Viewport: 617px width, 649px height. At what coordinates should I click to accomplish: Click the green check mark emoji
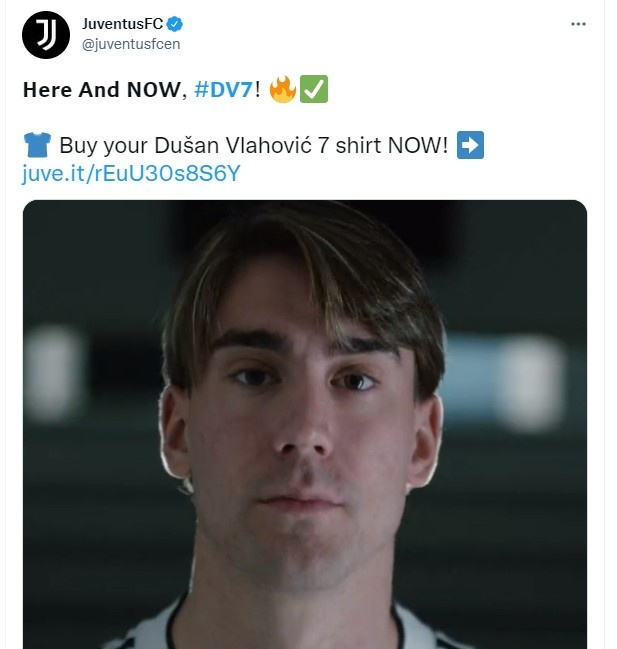click(314, 89)
